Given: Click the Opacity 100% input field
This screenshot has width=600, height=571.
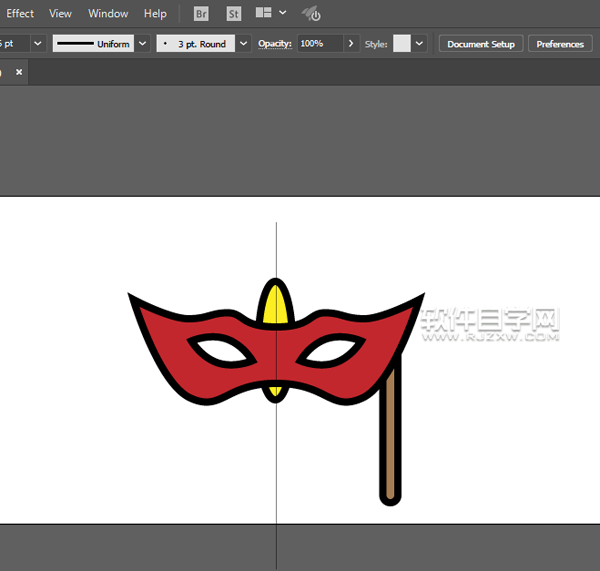Looking at the screenshot, I should 318,44.
